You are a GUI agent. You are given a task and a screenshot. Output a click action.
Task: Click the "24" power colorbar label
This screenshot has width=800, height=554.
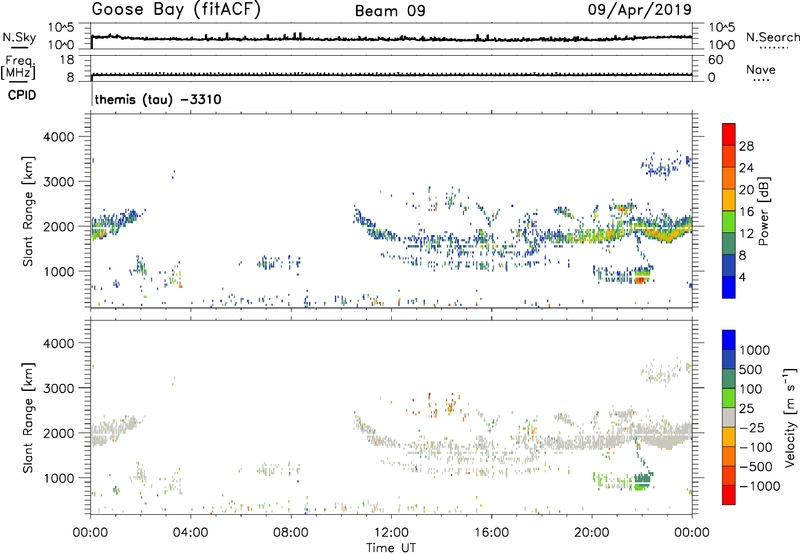(746, 168)
